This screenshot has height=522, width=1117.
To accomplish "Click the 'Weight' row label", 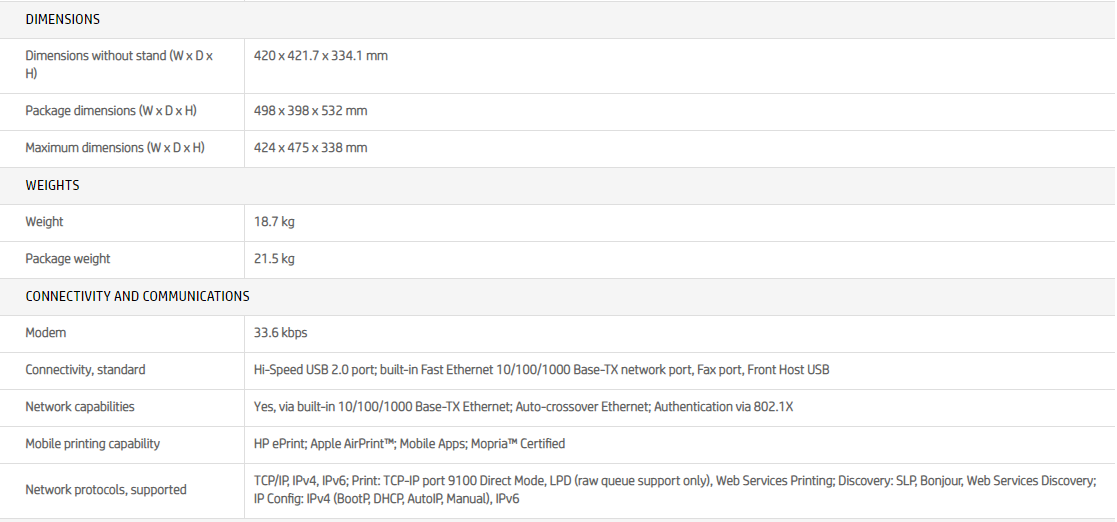I will tap(44, 222).
